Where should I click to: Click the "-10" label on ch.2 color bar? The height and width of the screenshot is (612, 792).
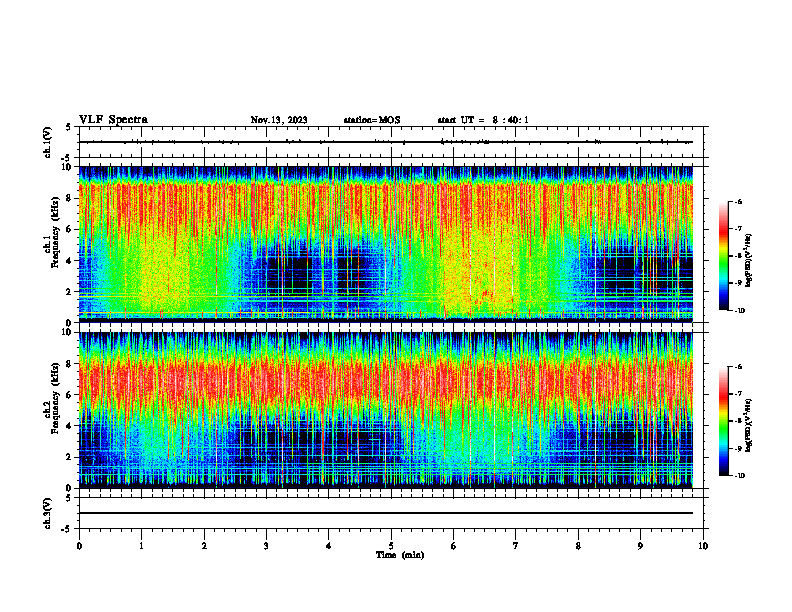click(739, 476)
